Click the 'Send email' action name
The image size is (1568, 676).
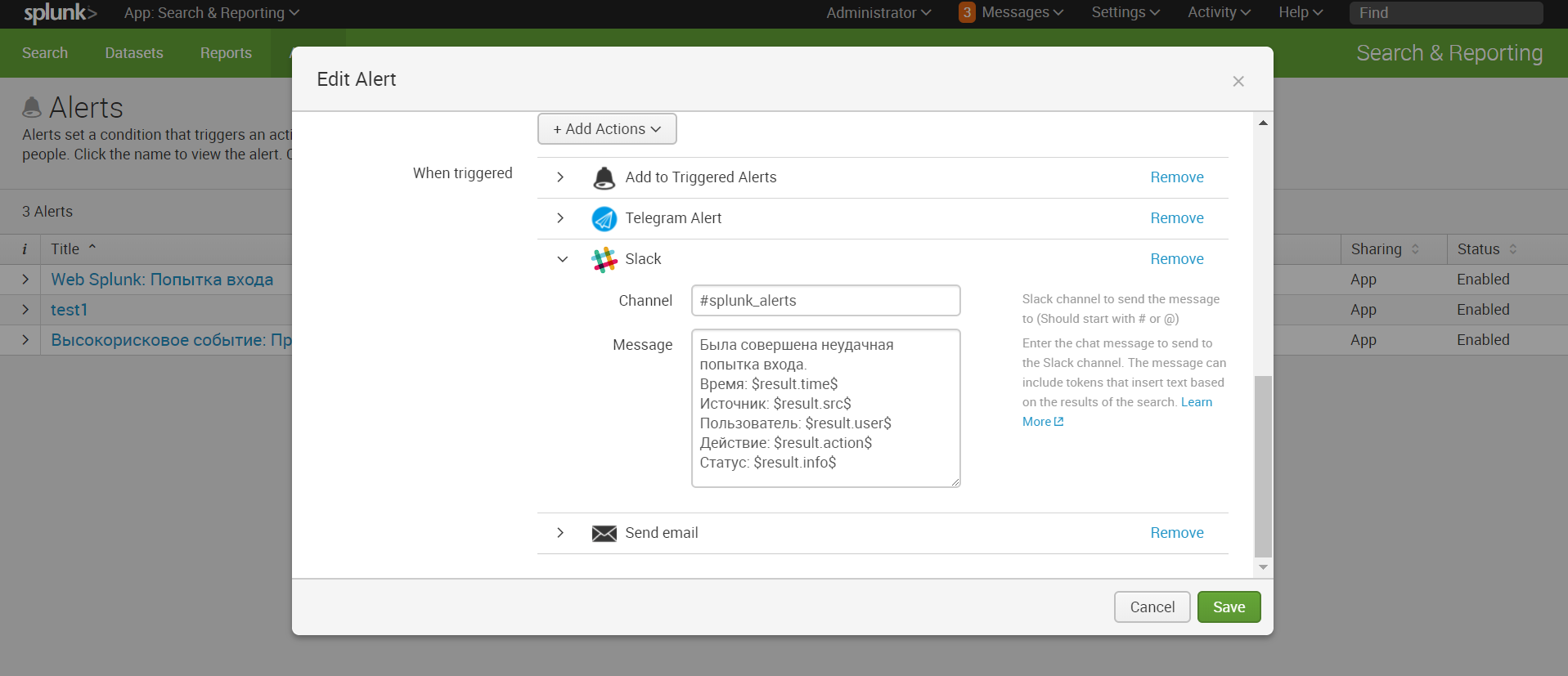(662, 533)
